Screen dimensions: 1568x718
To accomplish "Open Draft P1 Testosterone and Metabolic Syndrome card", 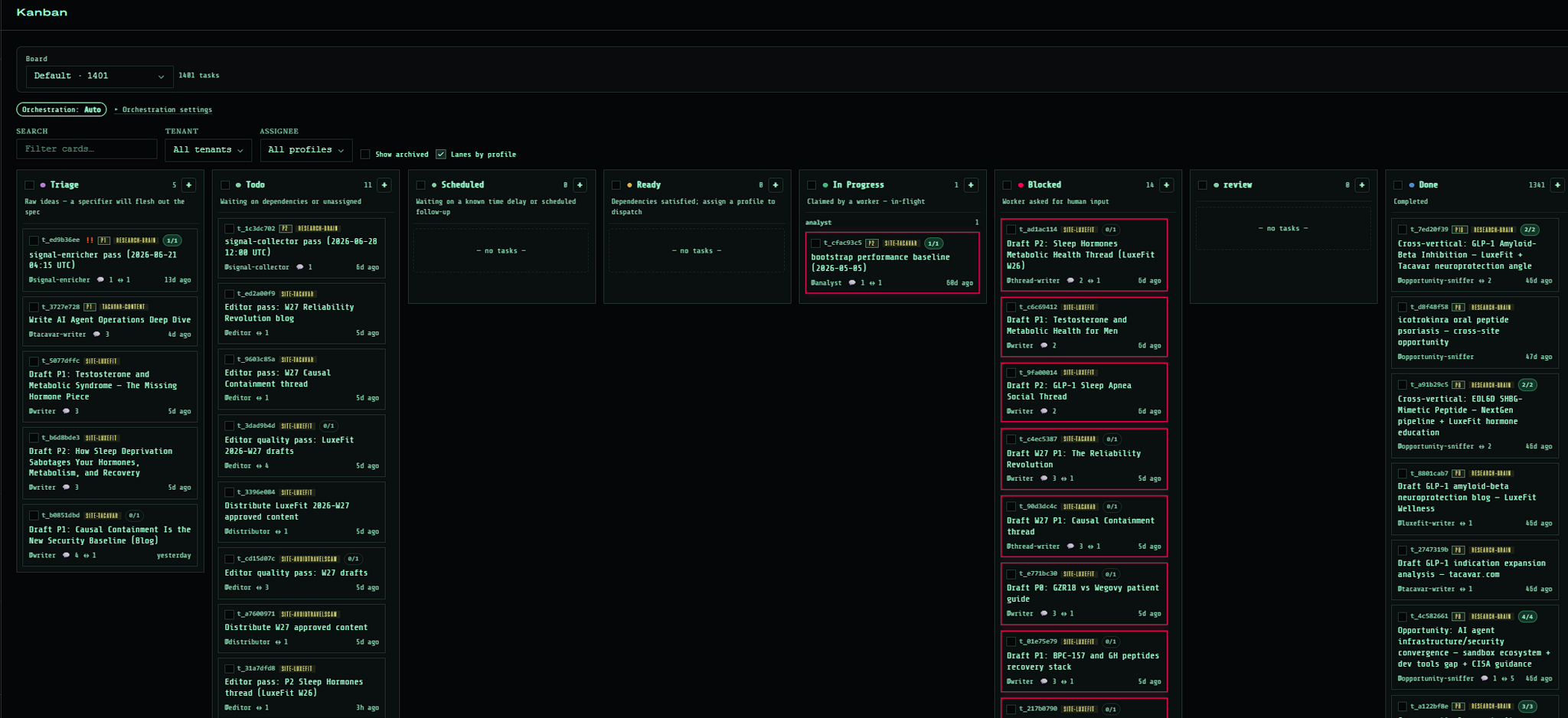I will [x=109, y=386].
